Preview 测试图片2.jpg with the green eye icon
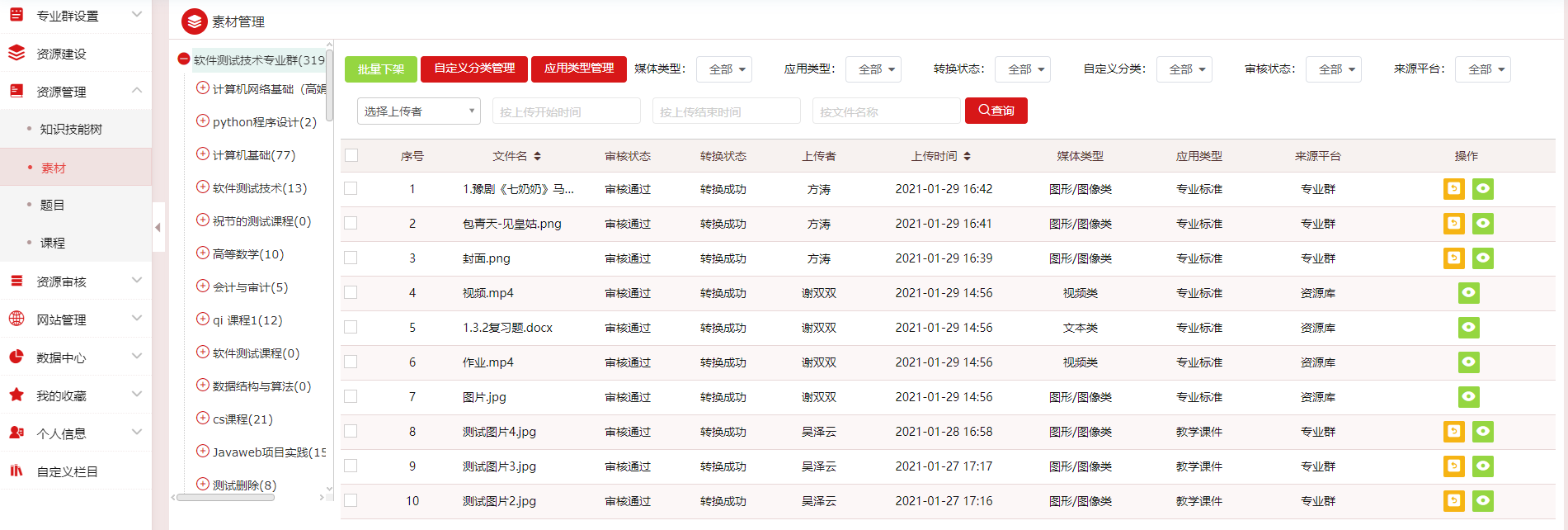This screenshot has height=530, width=1568. coord(1483,501)
